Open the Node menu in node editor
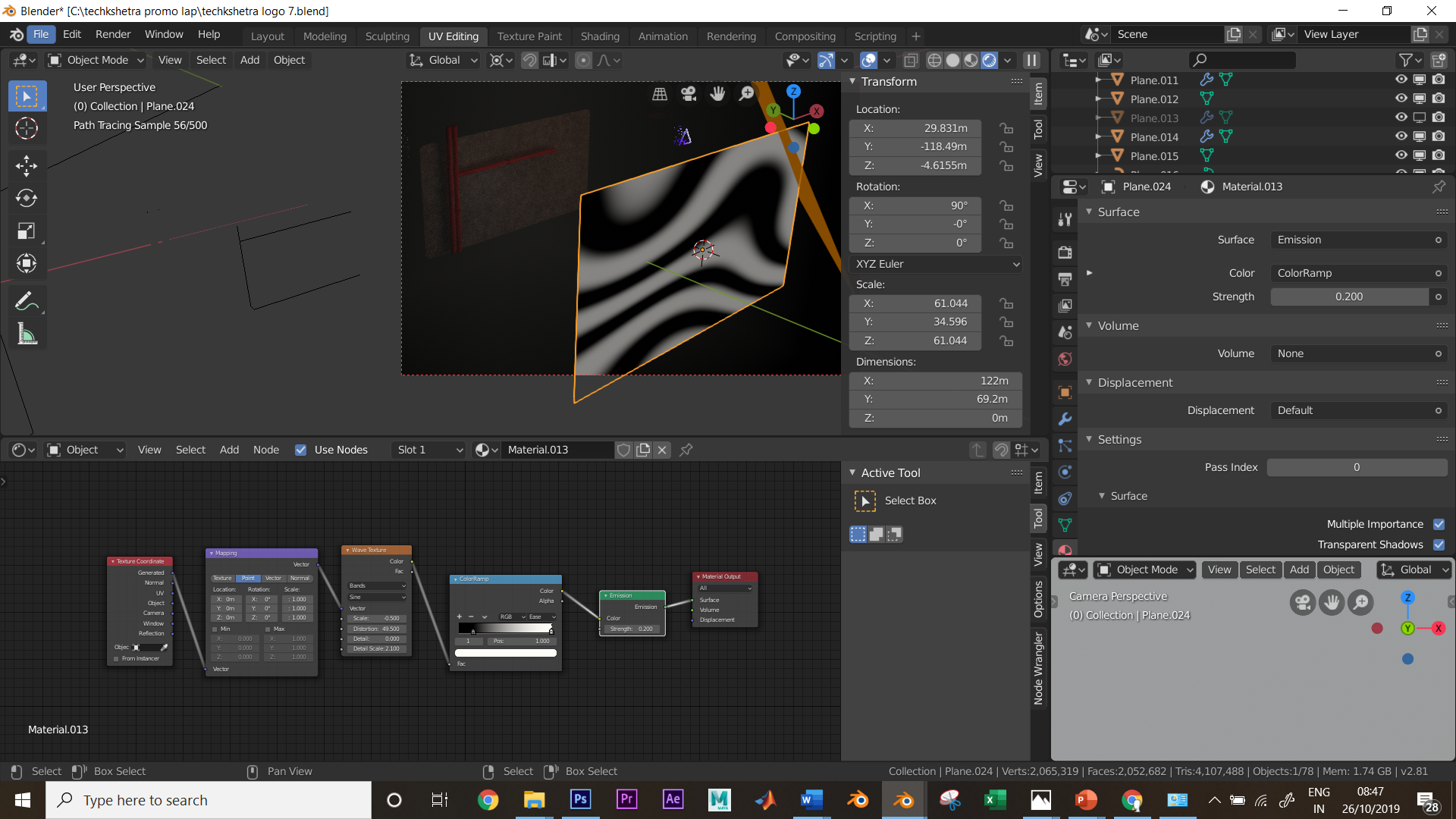The image size is (1456, 819). pos(265,450)
